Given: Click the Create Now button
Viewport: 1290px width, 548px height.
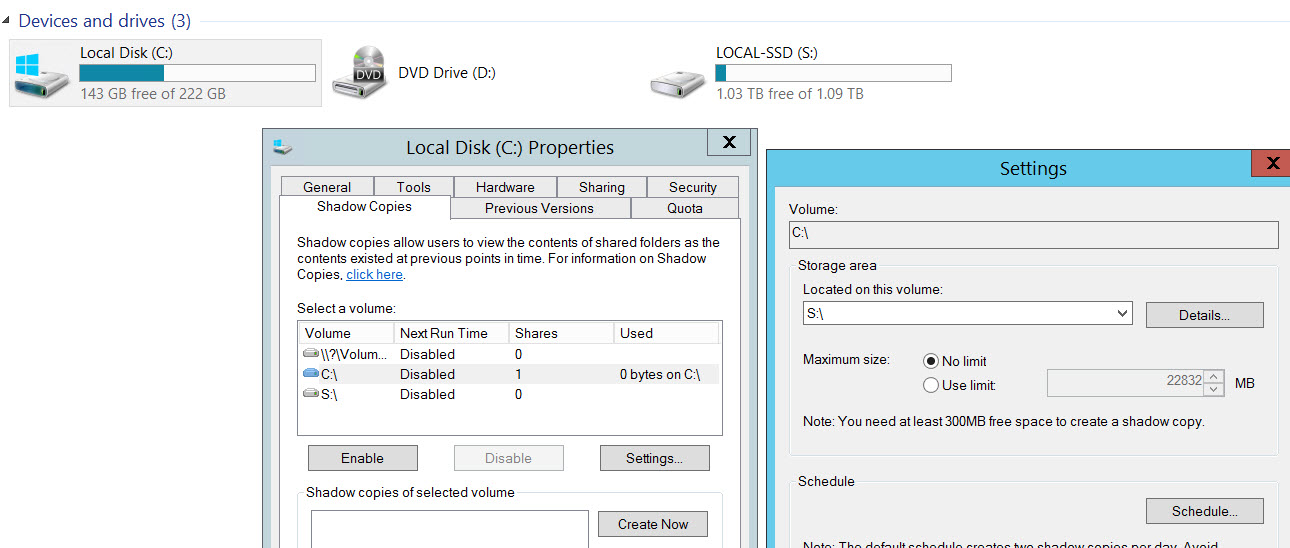Looking at the screenshot, I should point(653,524).
